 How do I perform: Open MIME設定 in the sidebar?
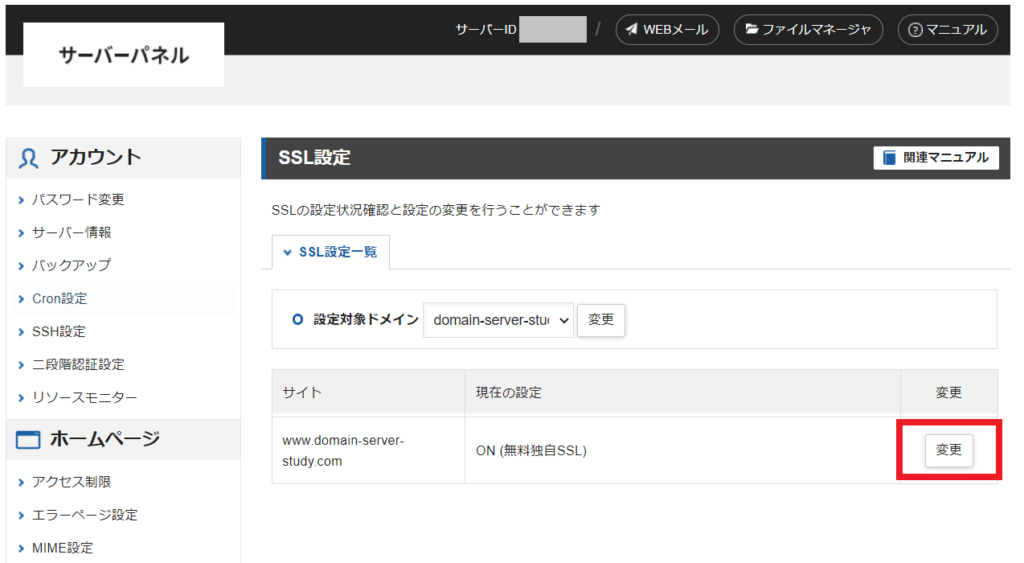[x=63, y=548]
